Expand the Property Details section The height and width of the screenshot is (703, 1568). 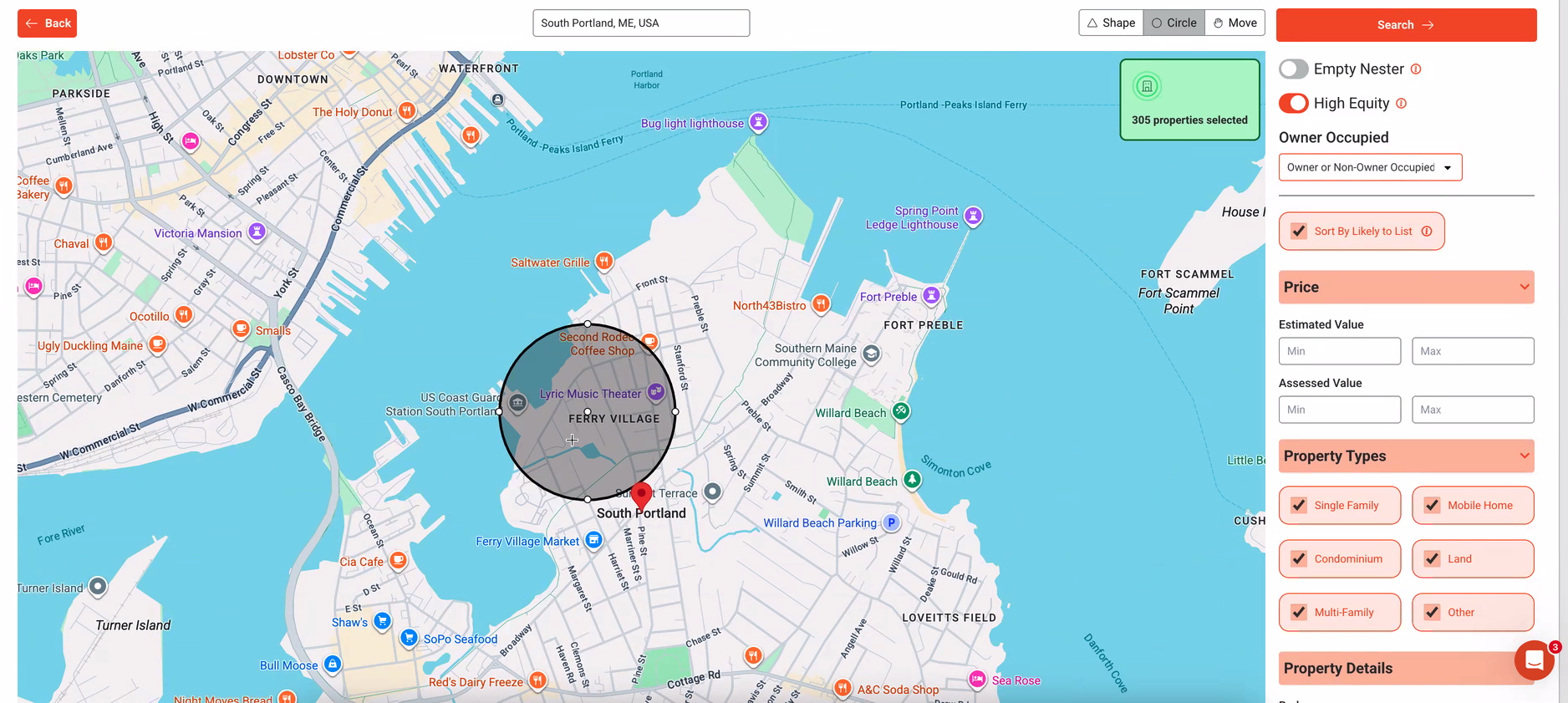point(1407,669)
